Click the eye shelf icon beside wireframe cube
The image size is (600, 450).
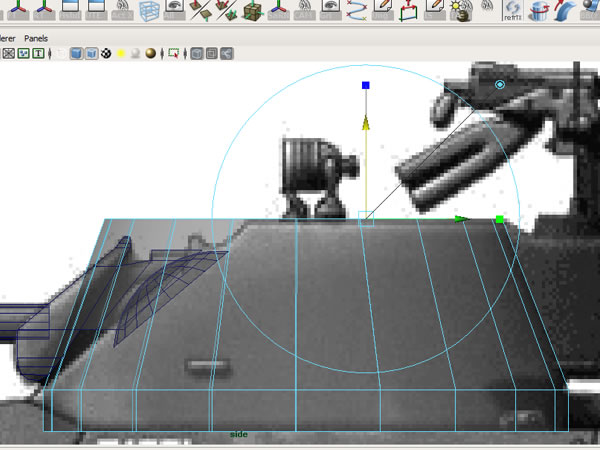pyautogui.click(x=174, y=10)
